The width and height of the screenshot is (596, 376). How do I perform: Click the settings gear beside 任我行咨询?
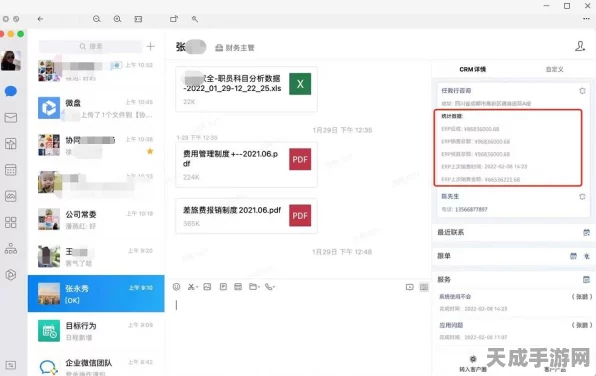click(x=582, y=91)
